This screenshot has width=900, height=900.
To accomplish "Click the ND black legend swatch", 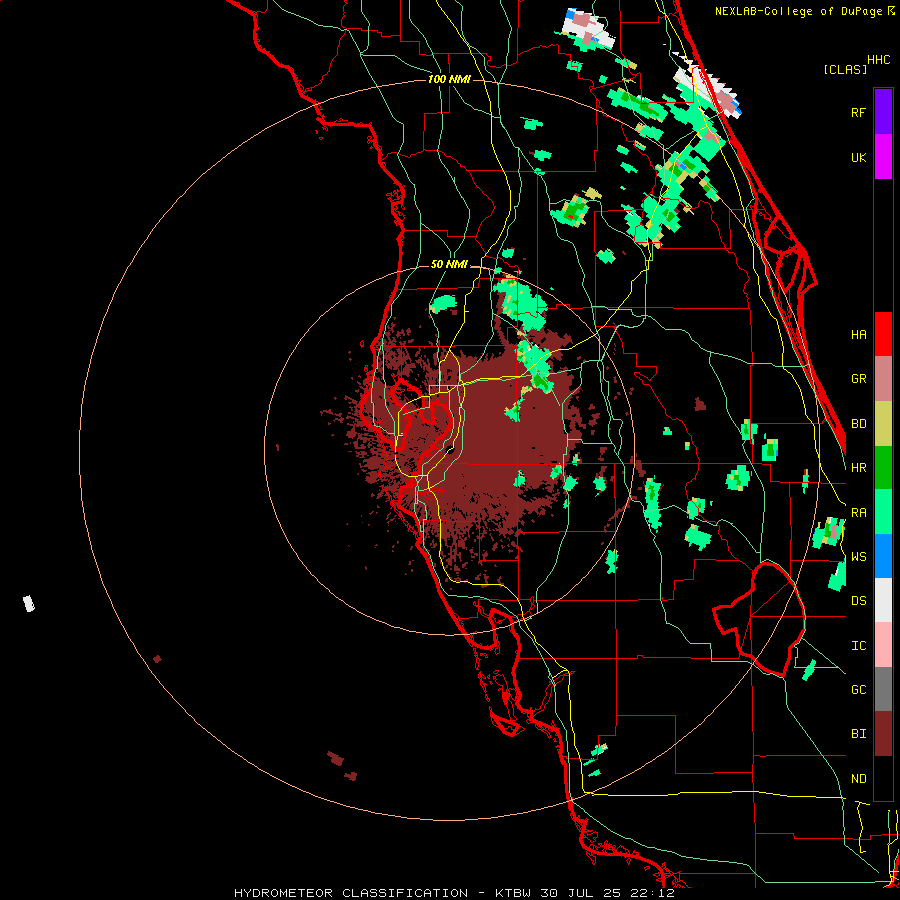I will [883, 778].
